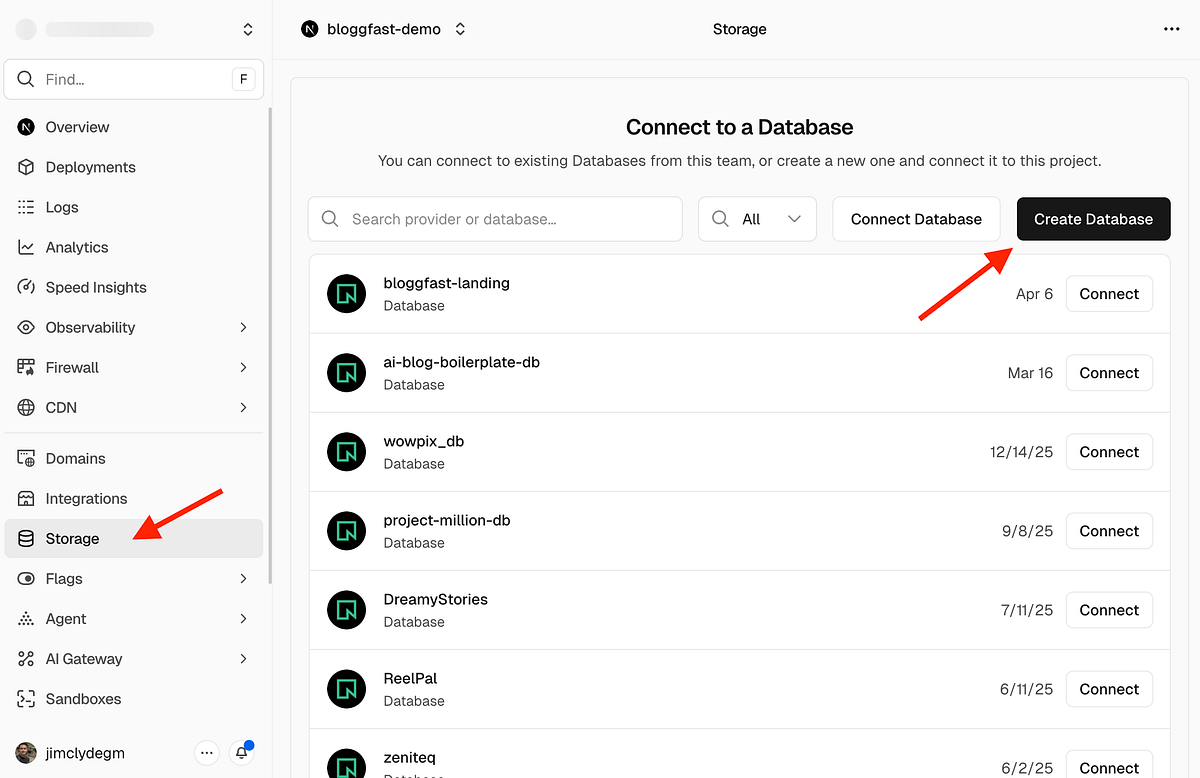Click the Logs list icon
Viewport: 1200px width, 778px height.
pos(26,207)
